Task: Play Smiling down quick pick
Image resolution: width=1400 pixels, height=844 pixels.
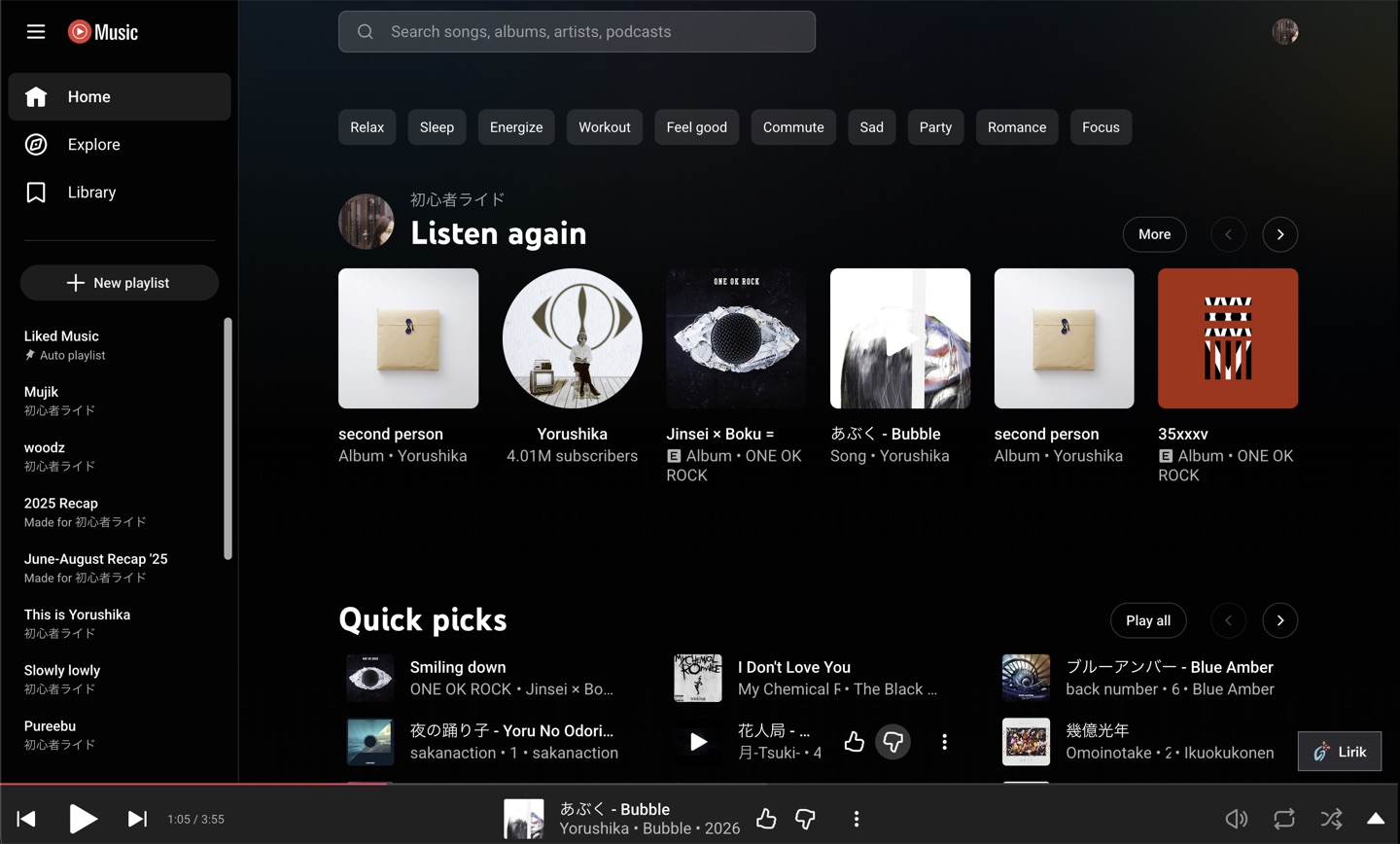Action: (x=370, y=678)
